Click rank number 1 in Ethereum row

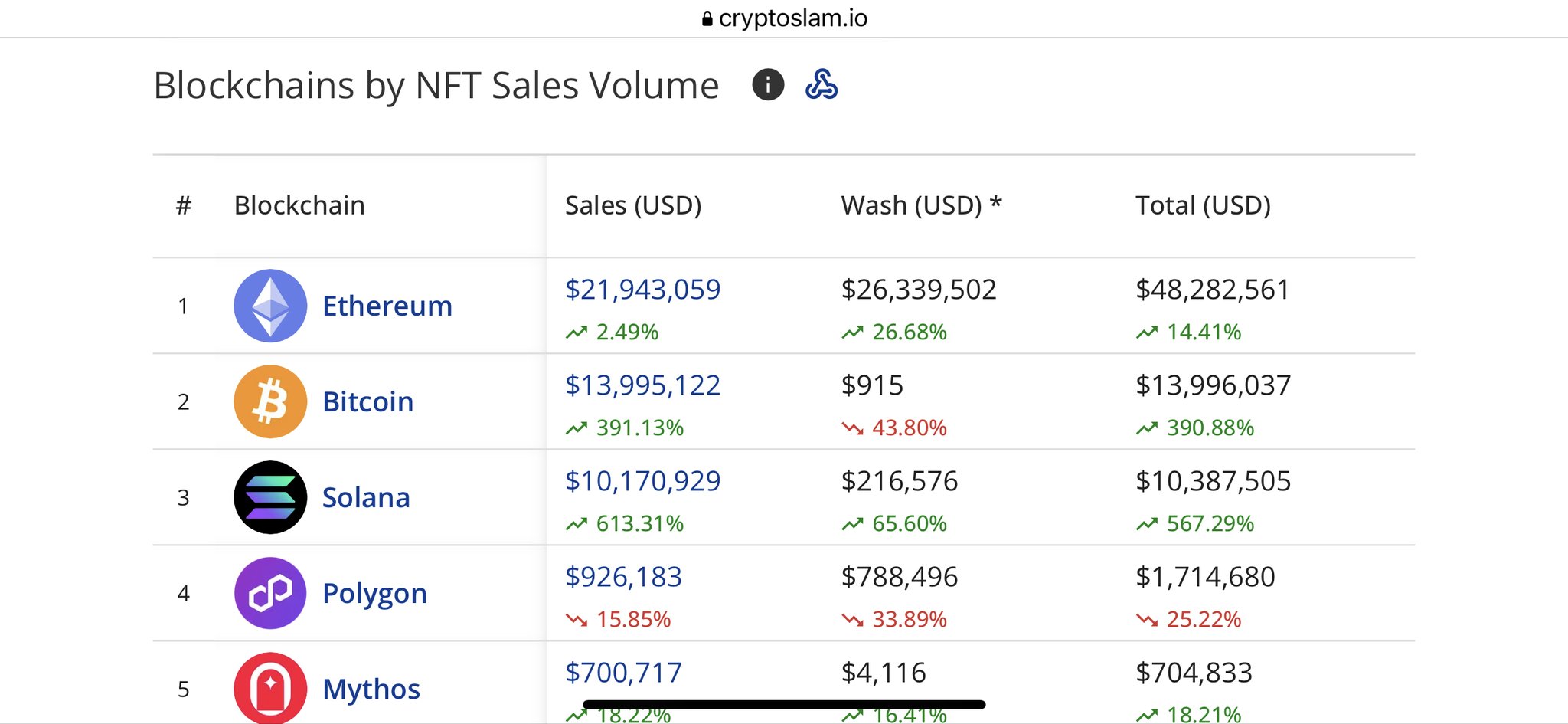(183, 306)
